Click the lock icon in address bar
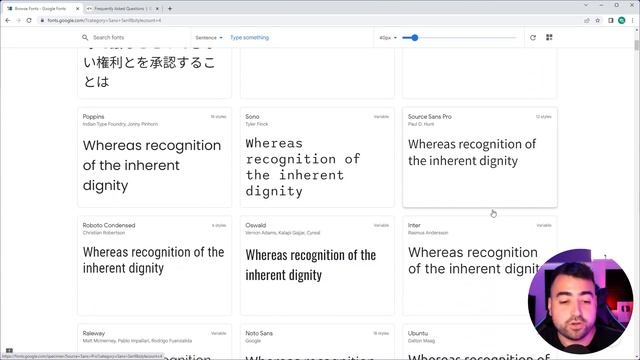The width and height of the screenshot is (640, 360). (42, 20)
